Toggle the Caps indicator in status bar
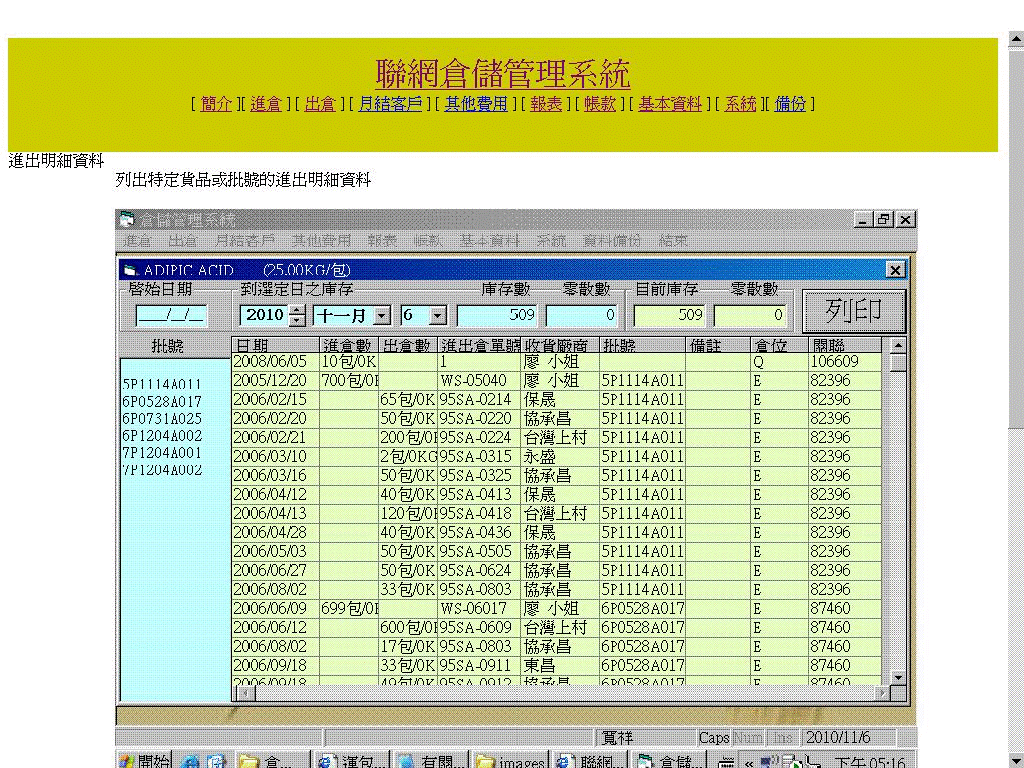1024x768 pixels. (x=713, y=737)
